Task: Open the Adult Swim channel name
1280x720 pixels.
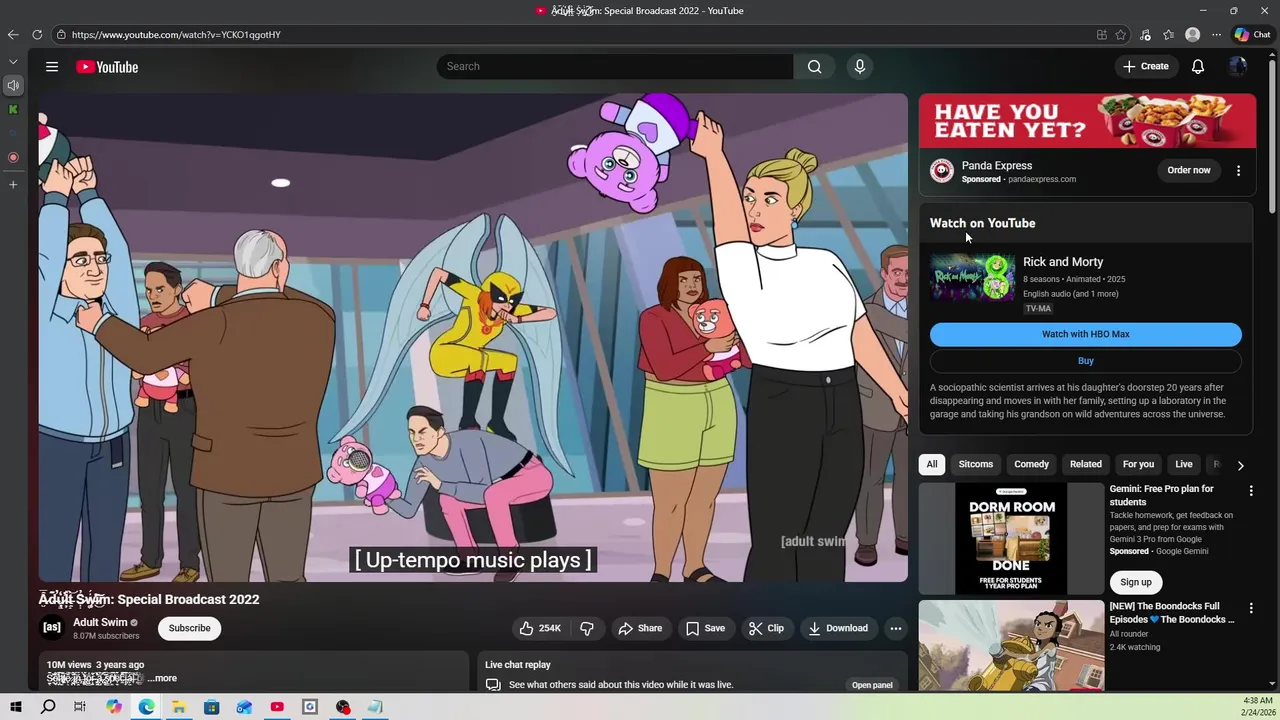Action: click(x=100, y=622)
